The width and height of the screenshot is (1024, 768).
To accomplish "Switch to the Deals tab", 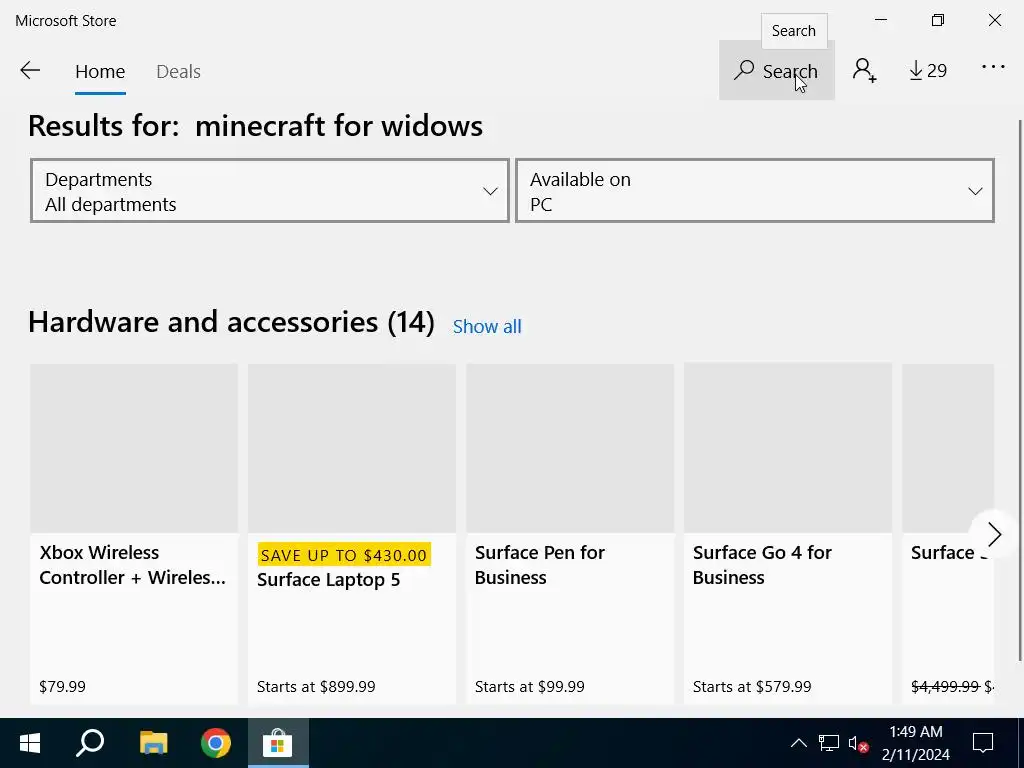I will tap(178, 71).
